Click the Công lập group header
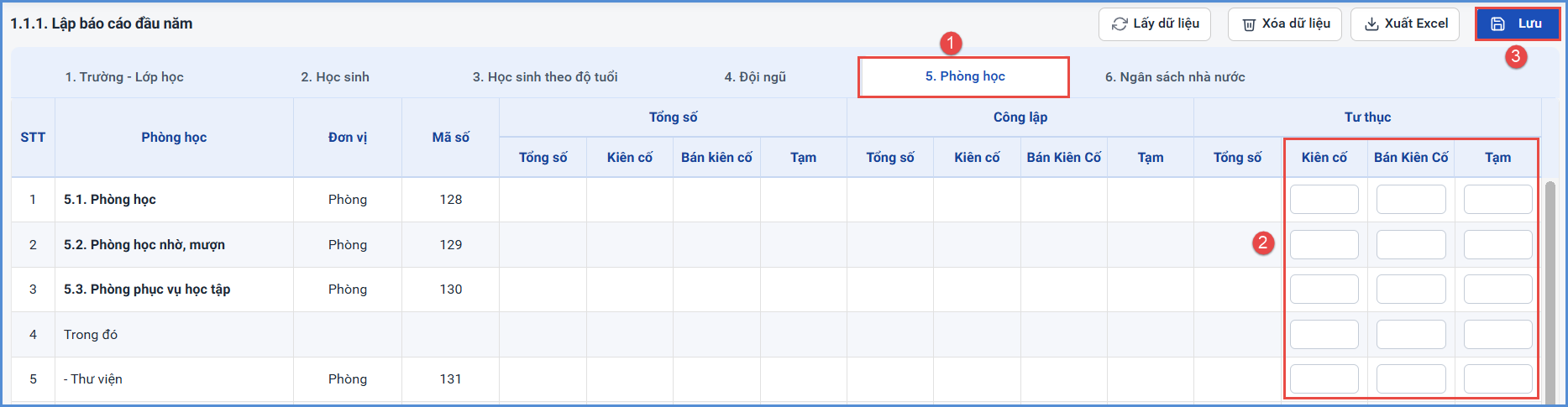The image size is (1568, 407). tap(1020, 117)
